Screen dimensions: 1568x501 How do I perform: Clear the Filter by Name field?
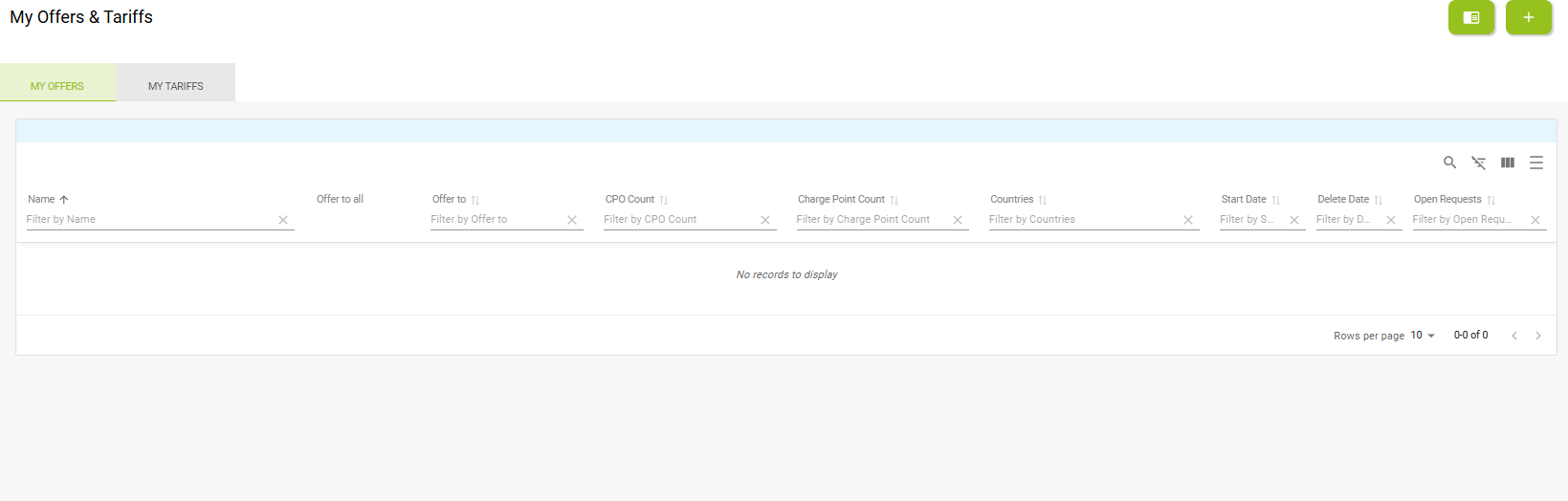point(283,220)
